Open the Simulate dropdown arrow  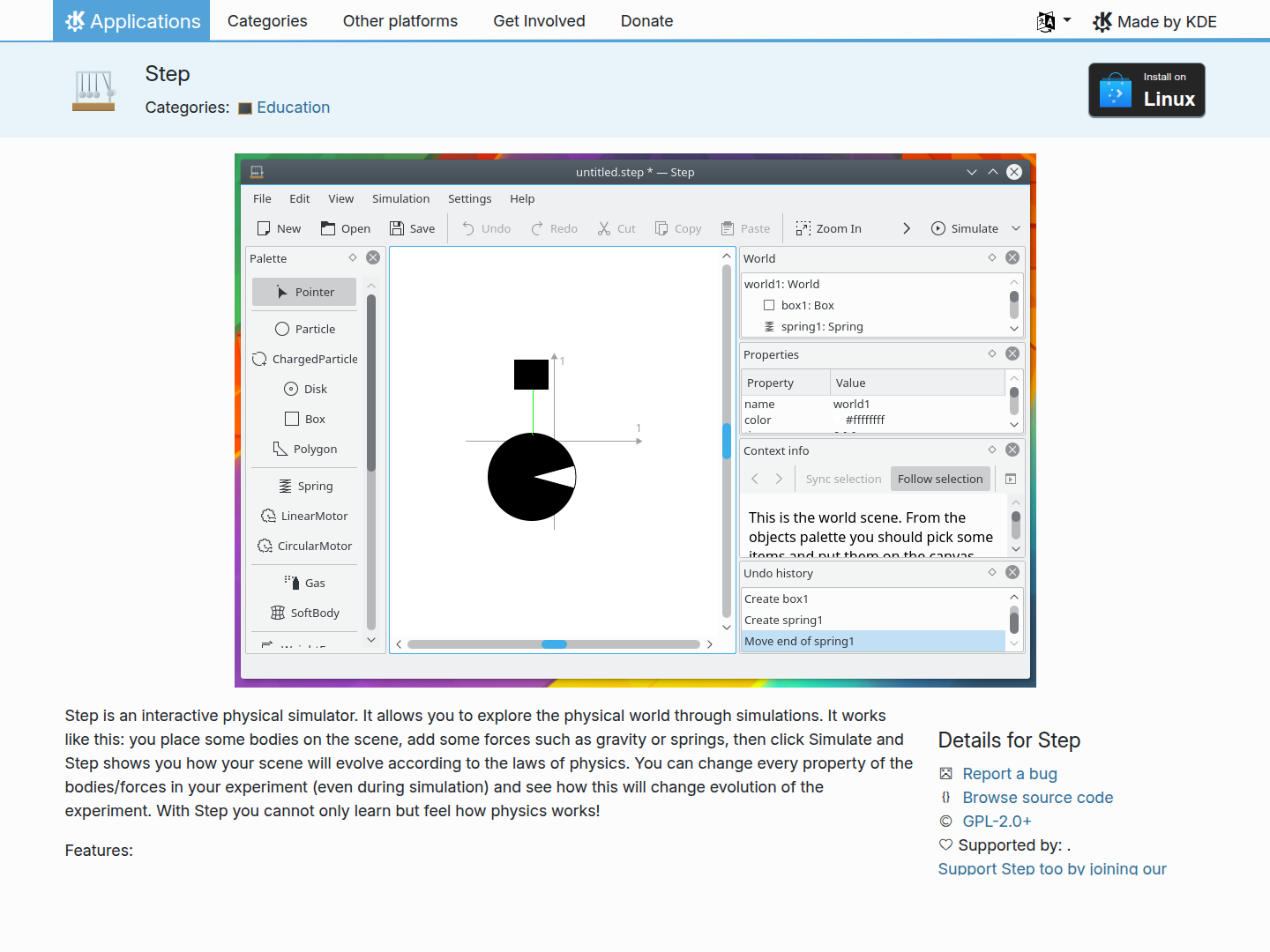(1016, 228)
